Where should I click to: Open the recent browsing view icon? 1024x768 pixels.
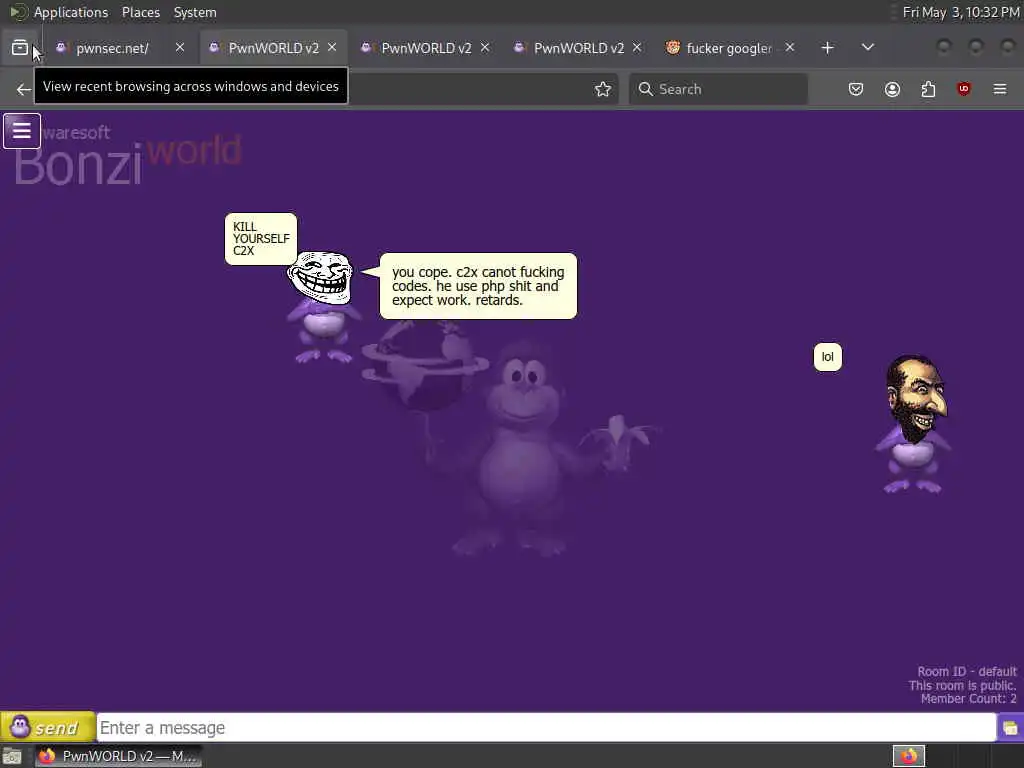click(x=20, y=48)
